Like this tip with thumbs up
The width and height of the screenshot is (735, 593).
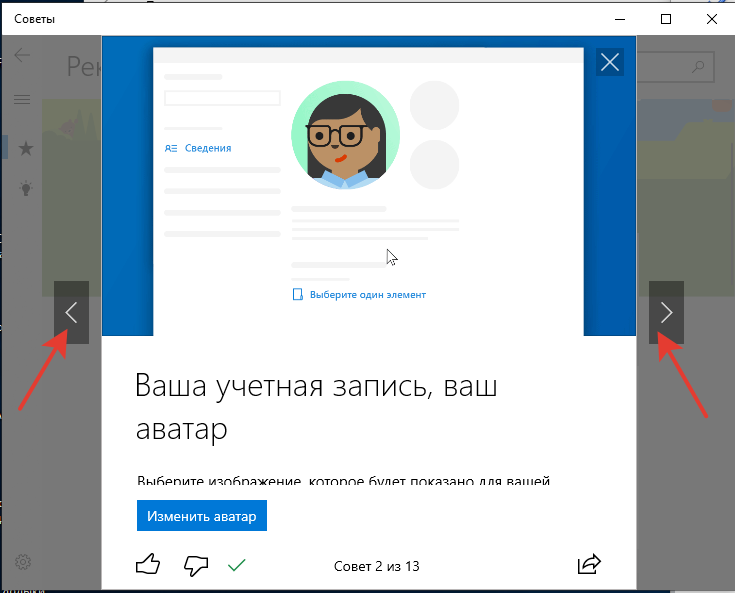147,565
